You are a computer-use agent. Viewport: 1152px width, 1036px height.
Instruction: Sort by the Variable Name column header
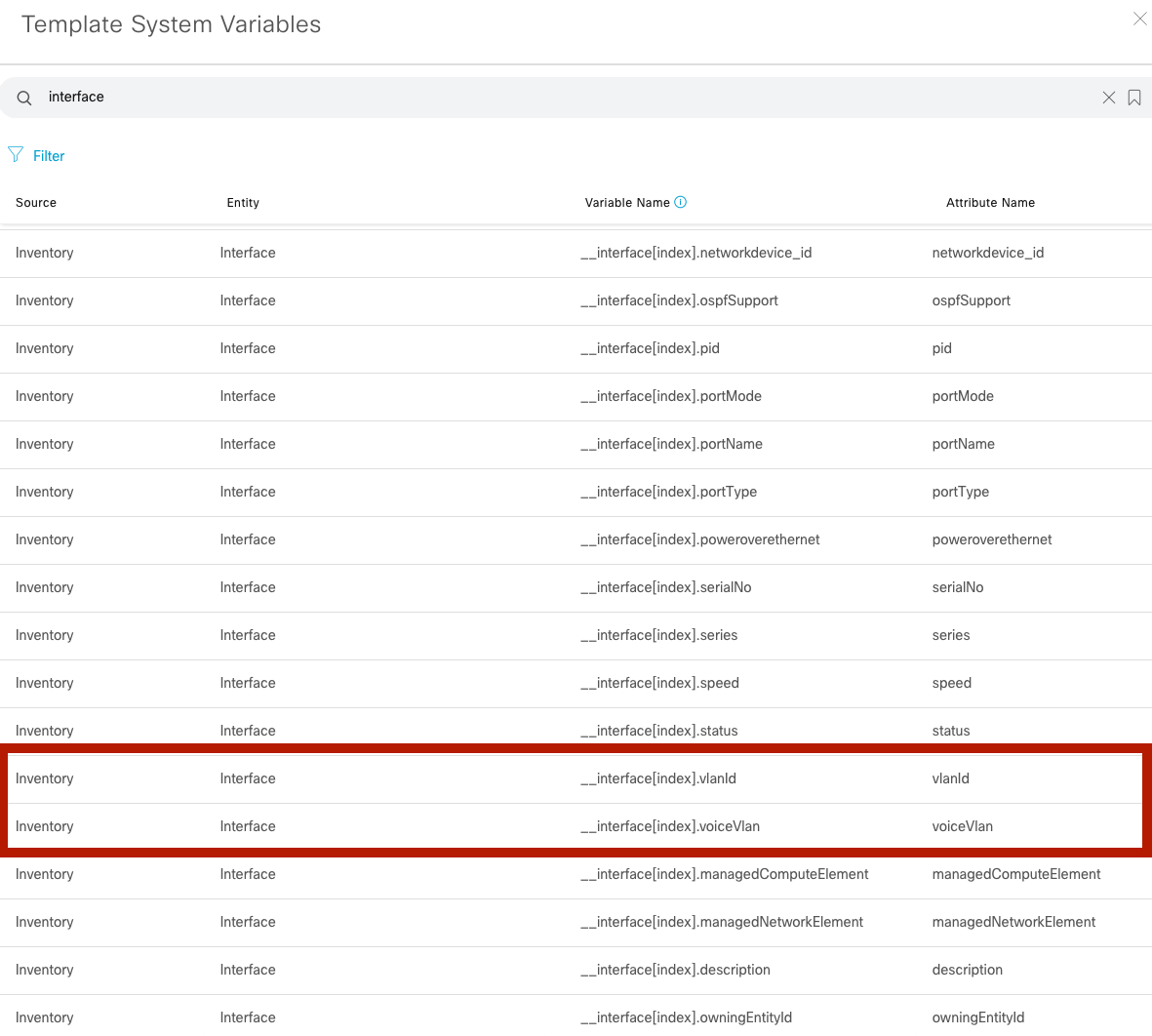click(627, 203)
